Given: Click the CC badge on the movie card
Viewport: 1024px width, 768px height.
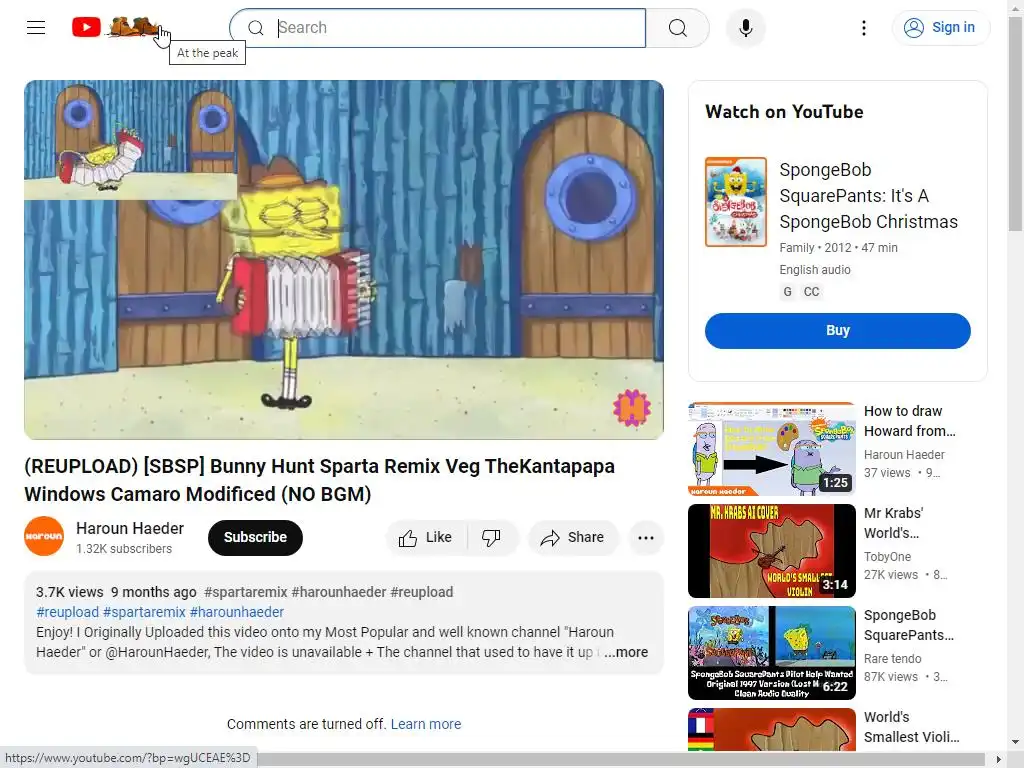Looking at the screenshot, I should (811, 292).
